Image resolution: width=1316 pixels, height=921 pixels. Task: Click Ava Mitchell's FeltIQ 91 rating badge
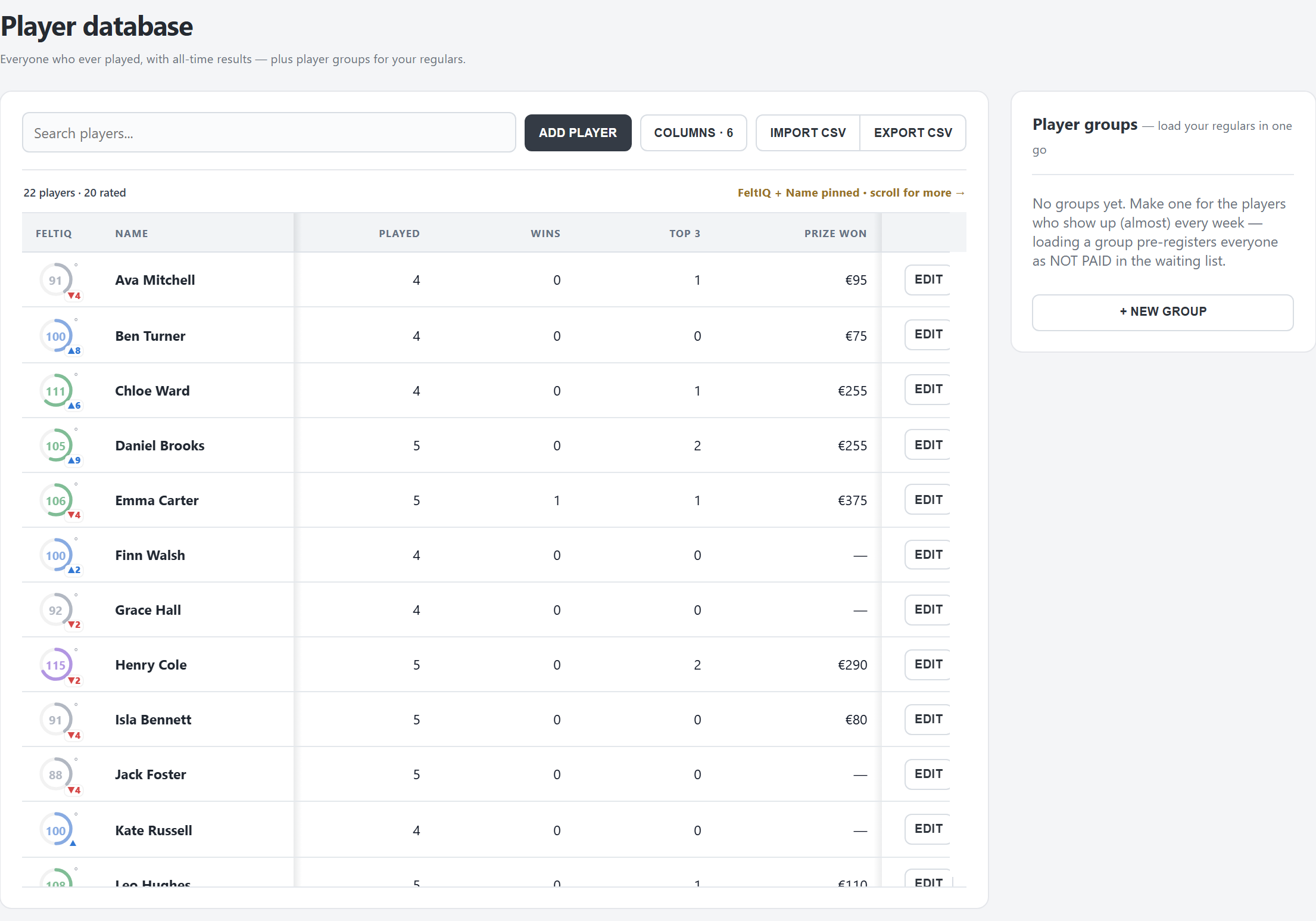pyautogui.click(x=56, y=280)
